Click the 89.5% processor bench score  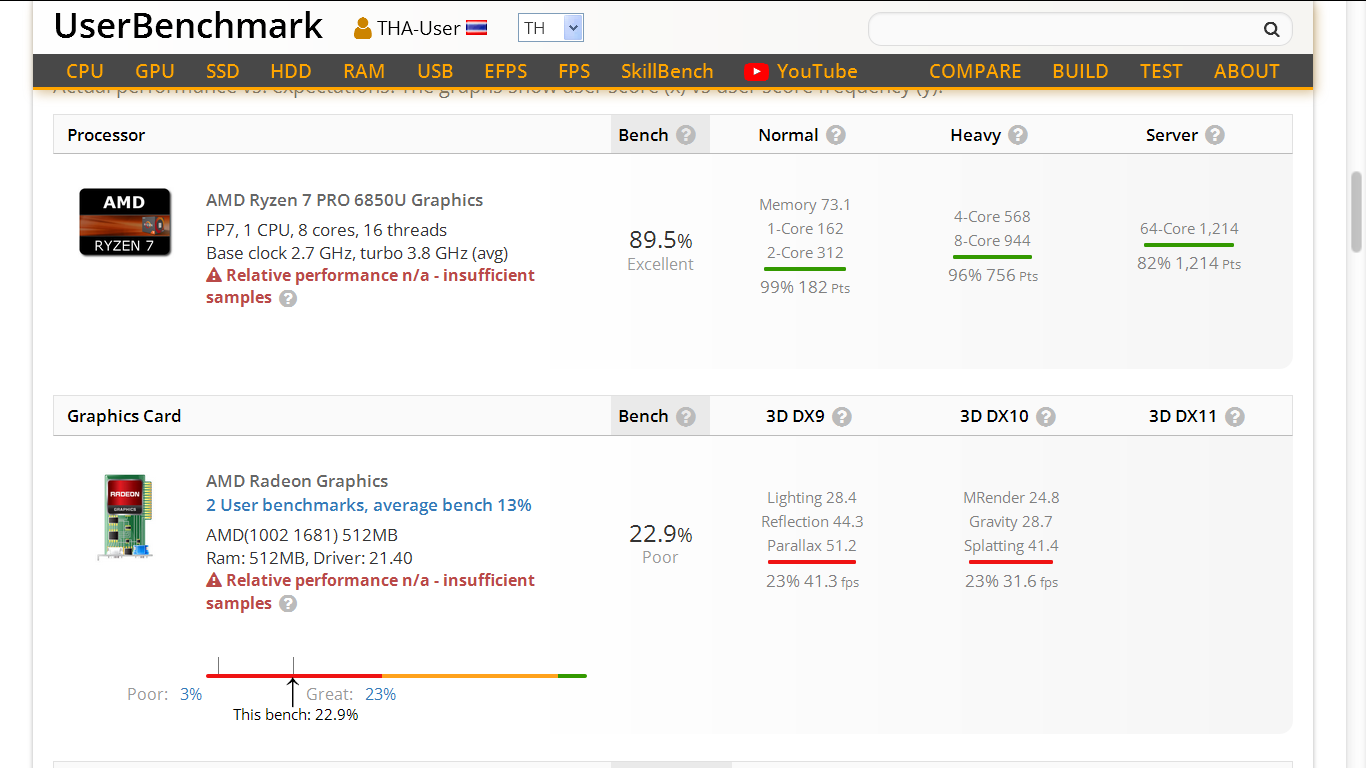(660, 240)
